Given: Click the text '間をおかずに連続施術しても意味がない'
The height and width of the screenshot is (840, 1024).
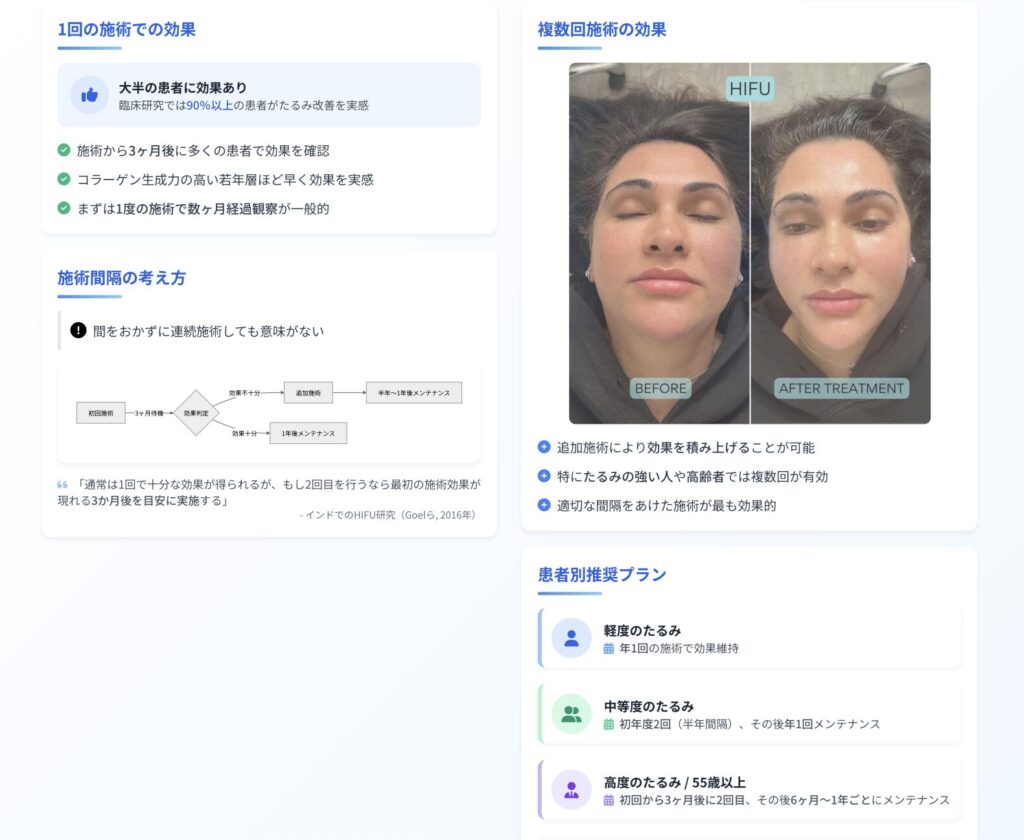Looking at the screenshot, I should [x=208, y=331].
